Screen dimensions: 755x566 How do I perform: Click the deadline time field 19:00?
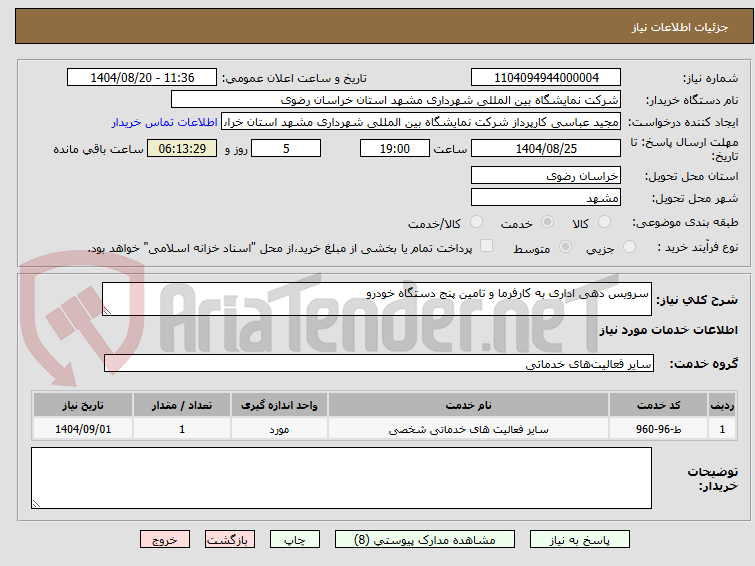coord(394,148)
